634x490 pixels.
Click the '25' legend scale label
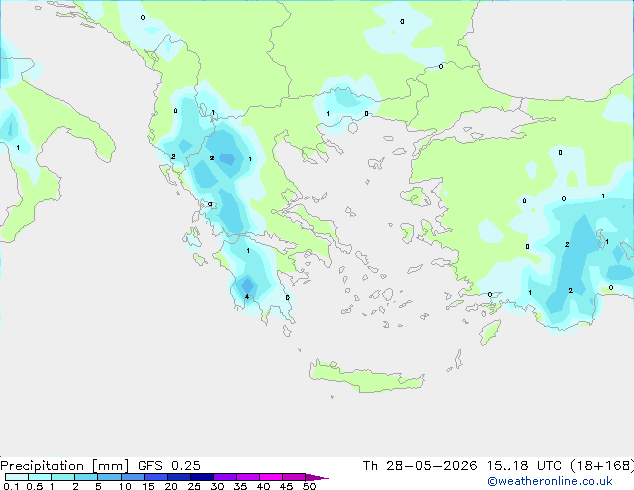[x=194, y=486]
